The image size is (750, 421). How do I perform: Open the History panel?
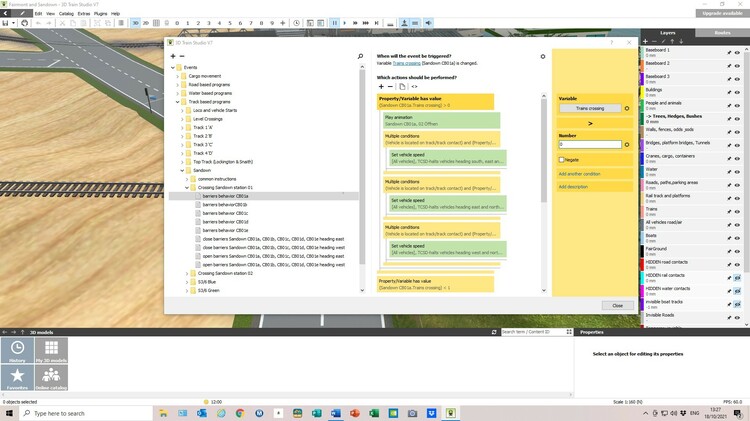[20, 348]
